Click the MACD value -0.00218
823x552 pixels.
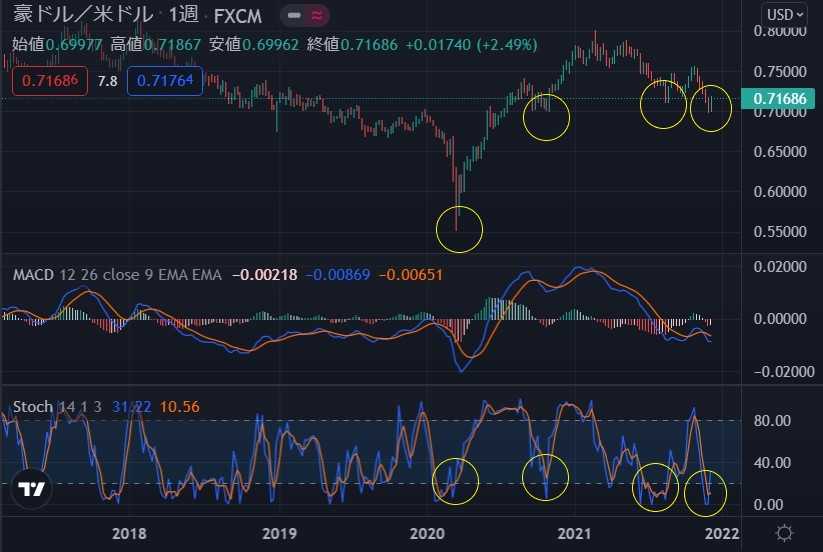pyautogui.click(x=265, y=274)
